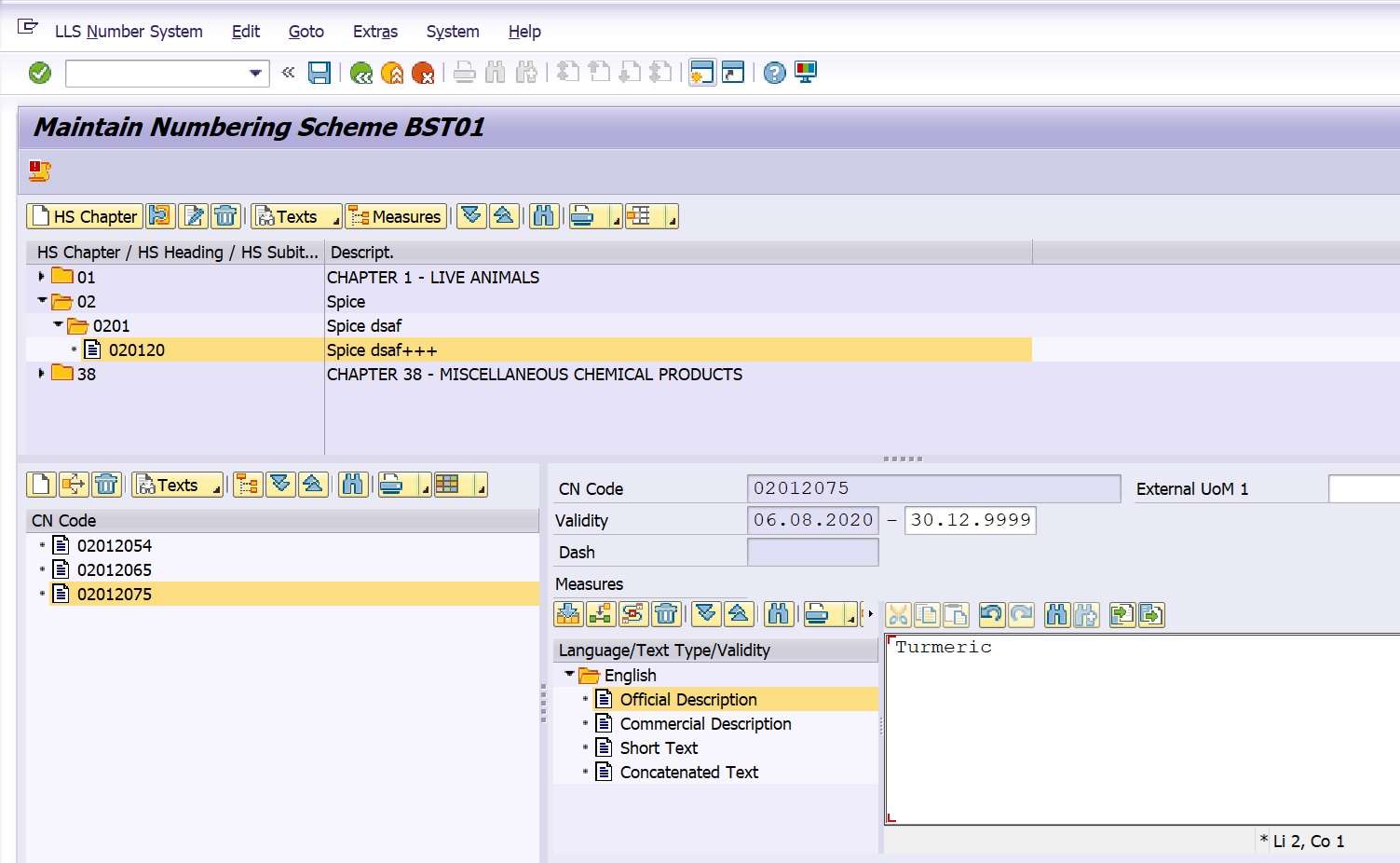
Task: Click the red Cancel icon in toolbar
Action: [423, 73]
